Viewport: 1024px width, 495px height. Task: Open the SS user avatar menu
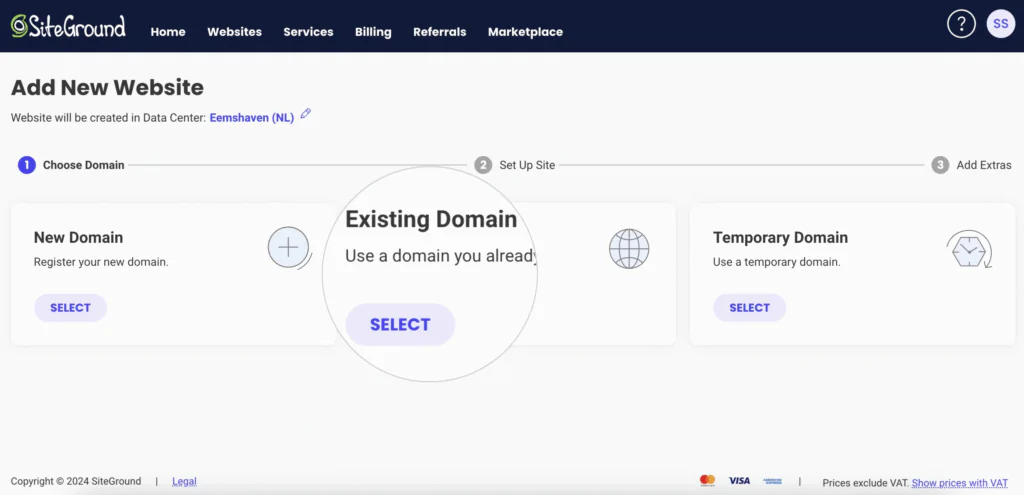point(1001,25)
